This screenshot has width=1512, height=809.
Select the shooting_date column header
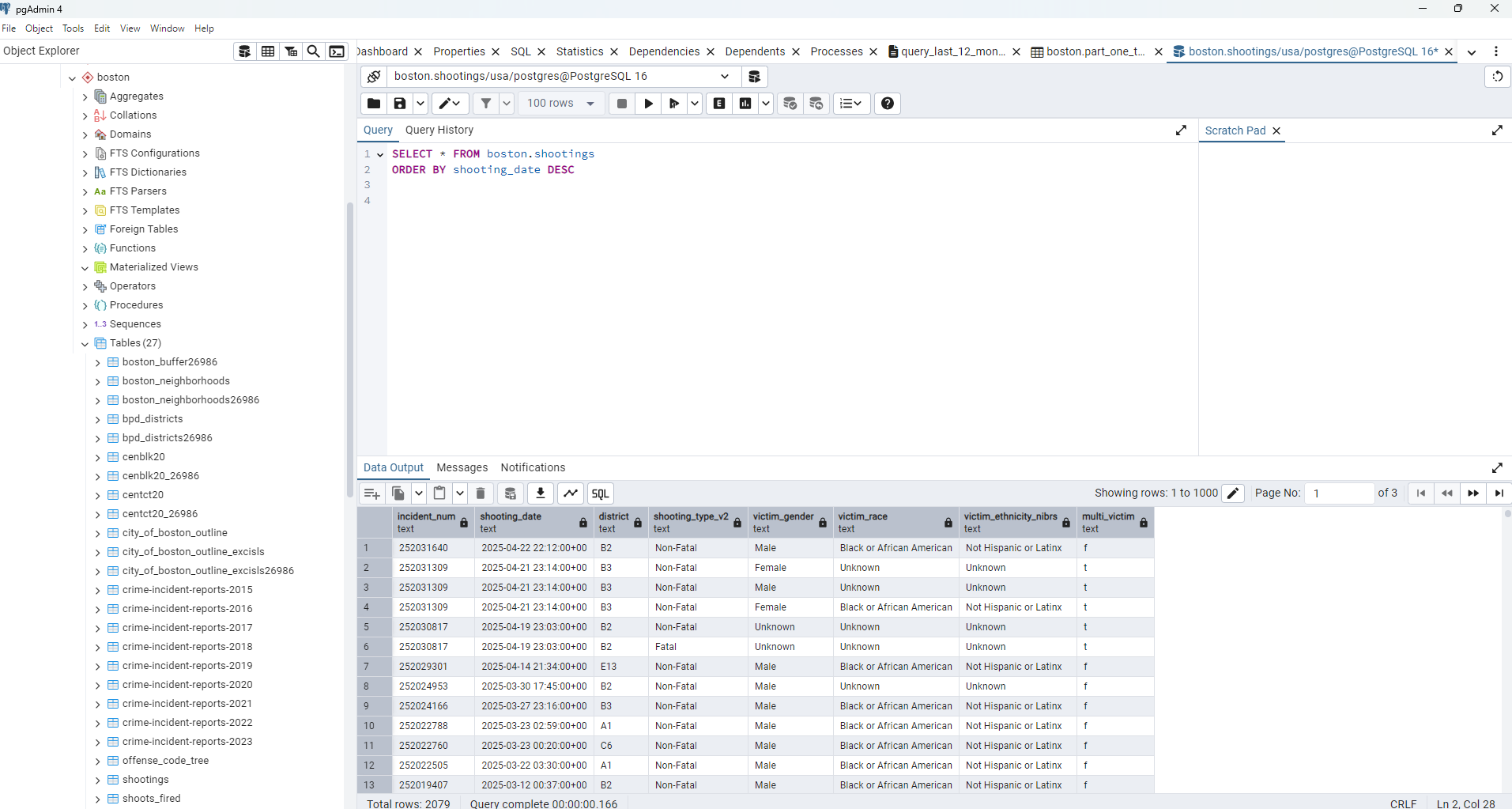pyautogui.click(x=534, y=523)
